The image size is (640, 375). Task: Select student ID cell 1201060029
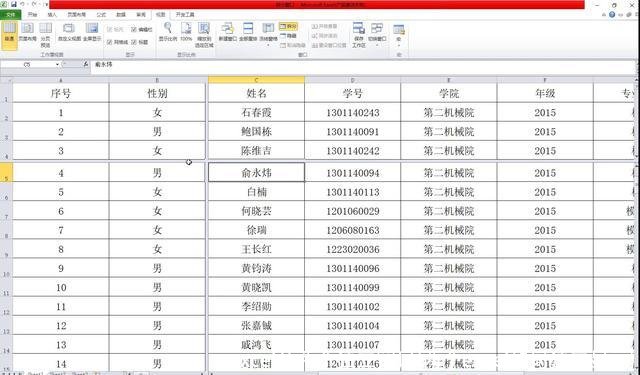tap(353, 211)
